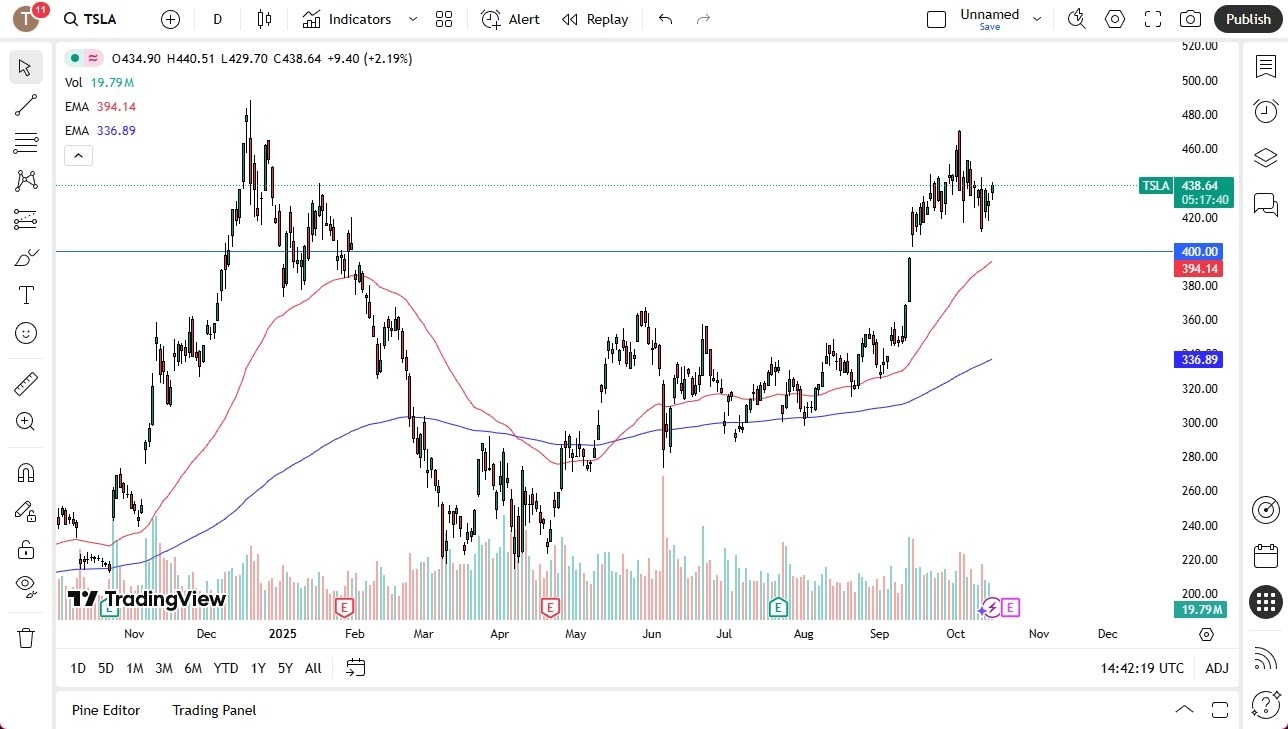Open the emoji stickers tool
The width and height of the screenshot is (1288, 729).
pyautogui.click(x=25, y=333)
